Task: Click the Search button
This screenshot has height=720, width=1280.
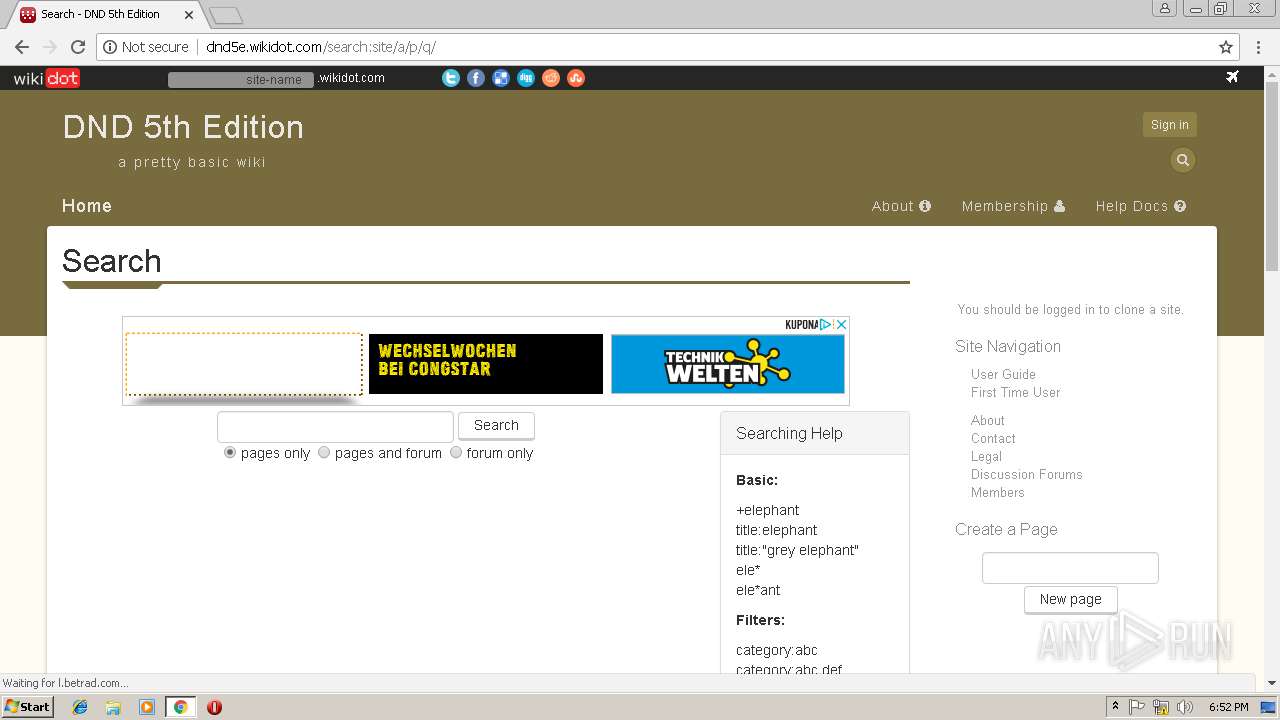Action: click(496, 425)
